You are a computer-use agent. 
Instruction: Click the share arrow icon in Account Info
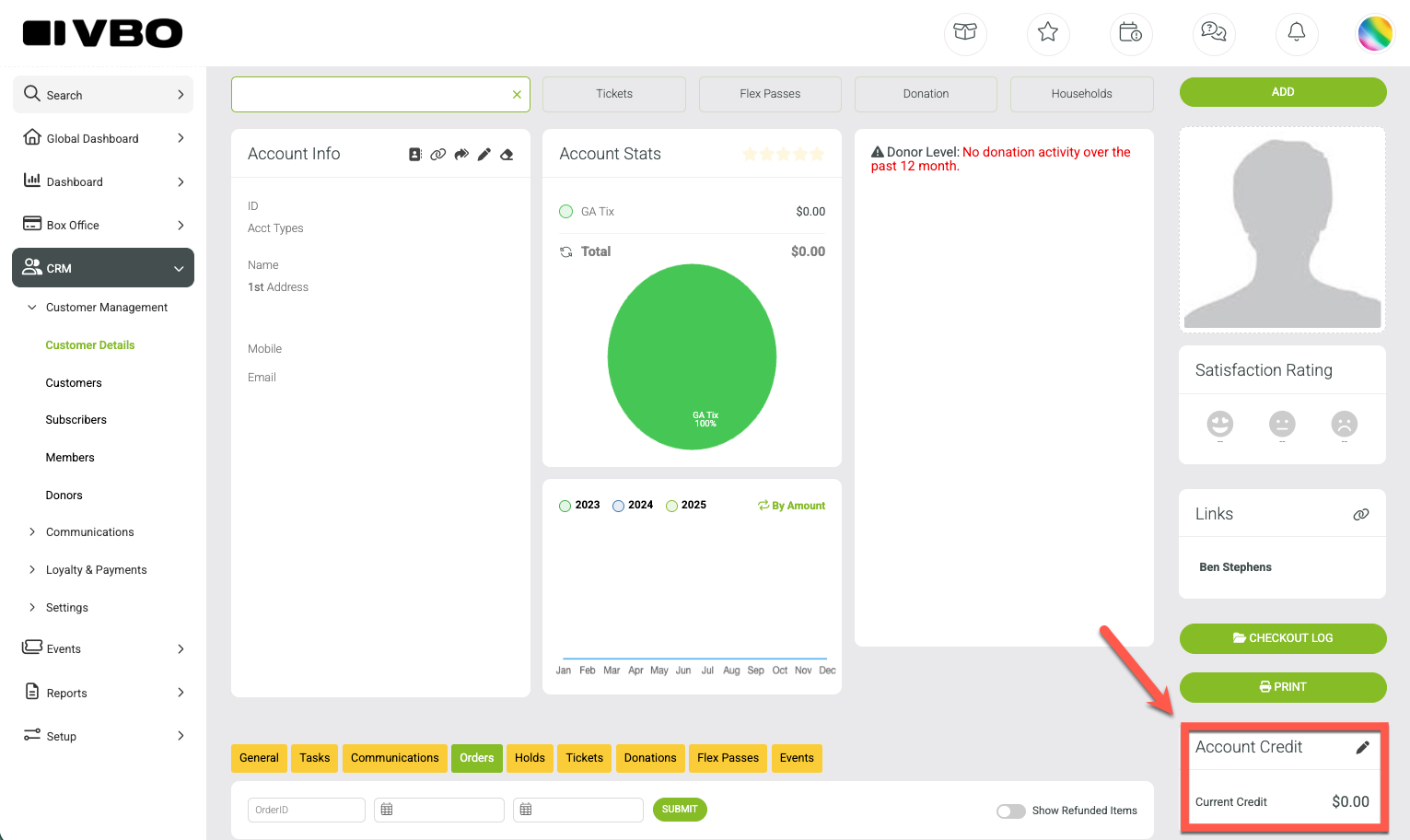pyautogui.click(x=461, y=155)
